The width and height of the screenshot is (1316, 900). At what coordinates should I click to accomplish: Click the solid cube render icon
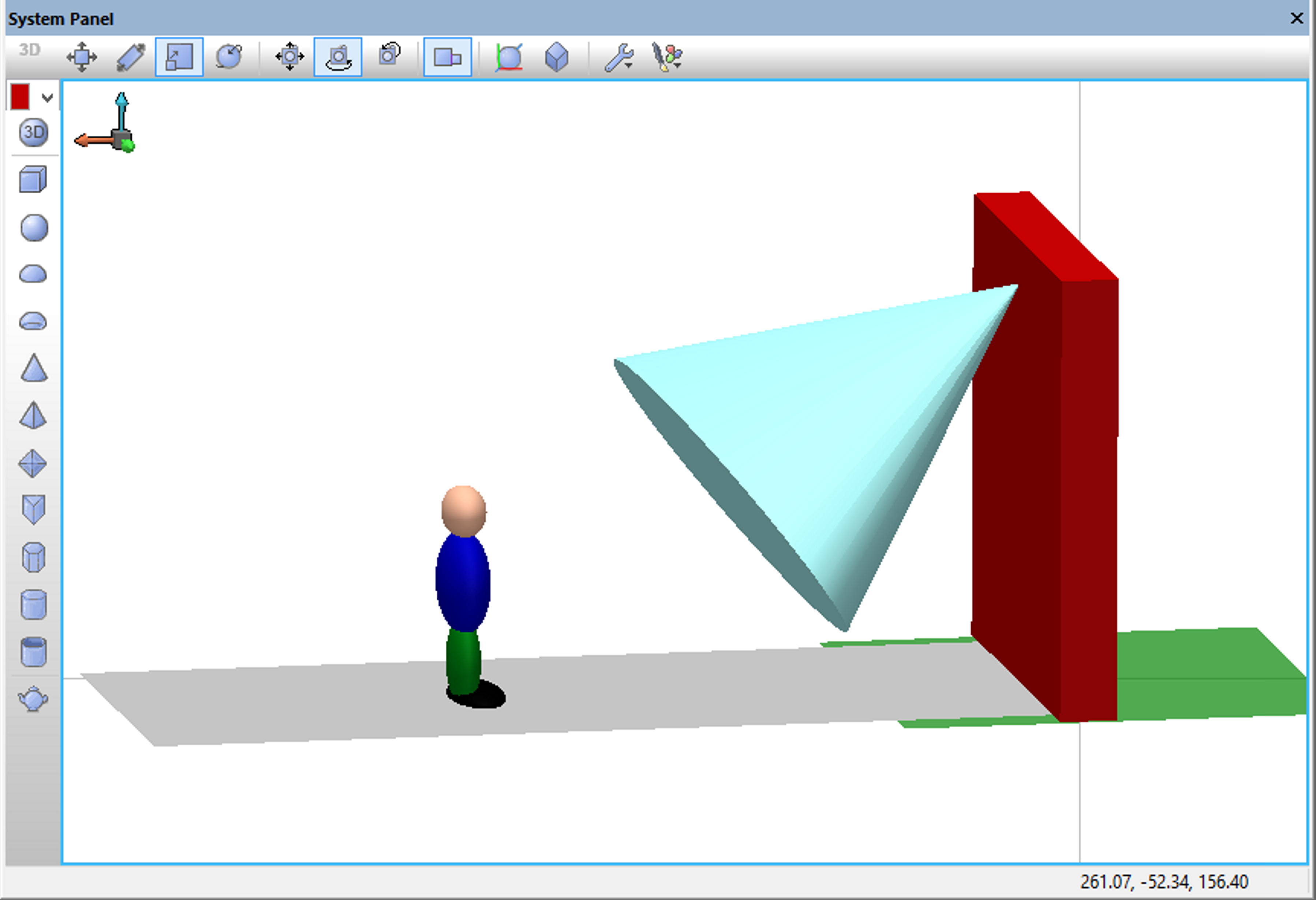557,57
